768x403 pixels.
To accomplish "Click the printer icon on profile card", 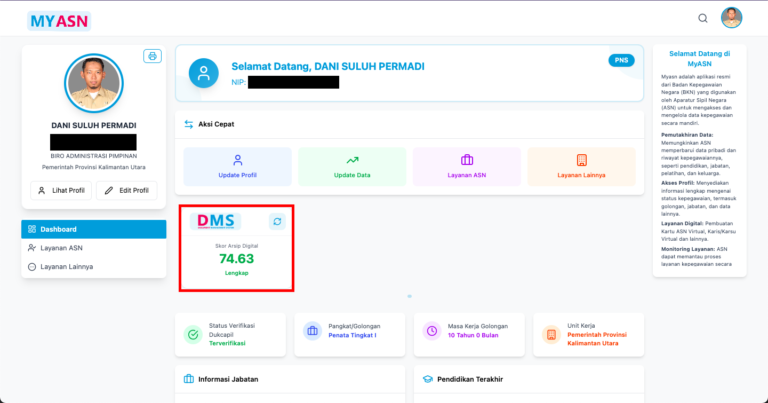I will [152, 56].
